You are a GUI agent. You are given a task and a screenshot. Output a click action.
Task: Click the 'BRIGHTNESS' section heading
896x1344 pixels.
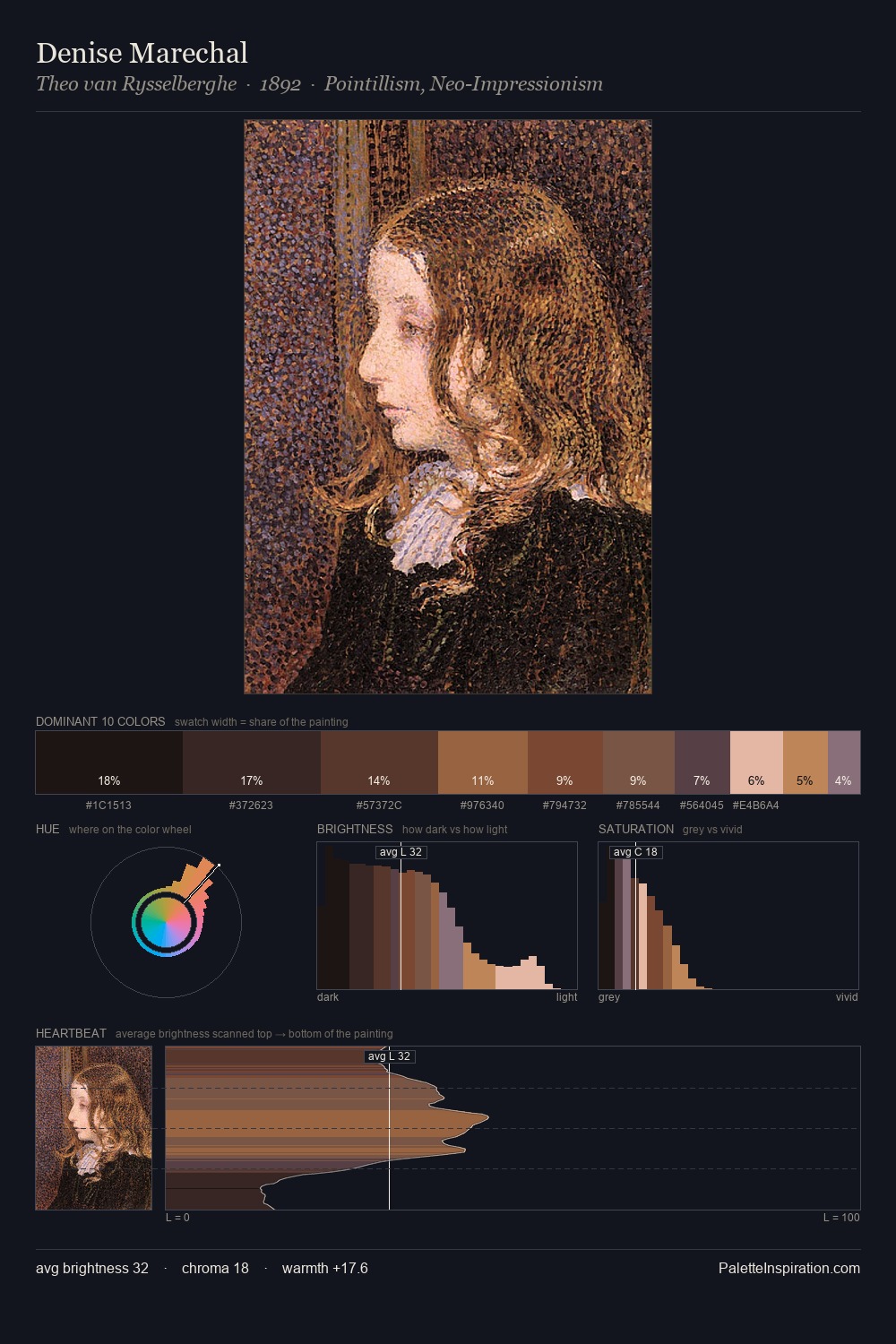(355, 829)
